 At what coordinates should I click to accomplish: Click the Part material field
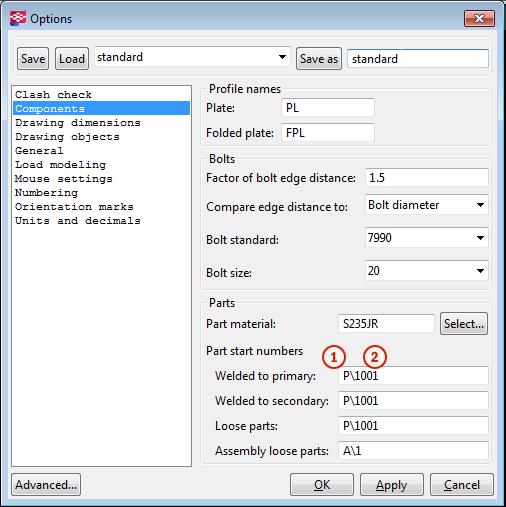pos(386,324)
